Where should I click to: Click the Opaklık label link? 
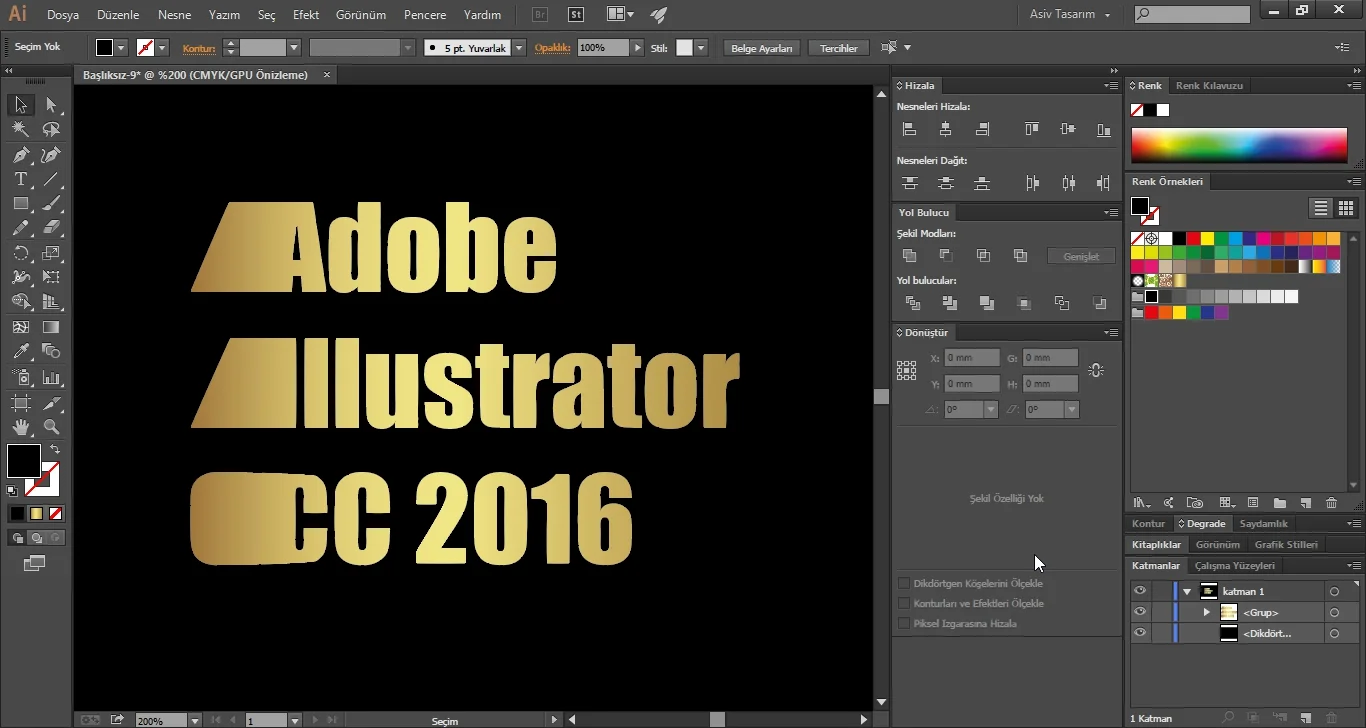(x=552, y=47)
